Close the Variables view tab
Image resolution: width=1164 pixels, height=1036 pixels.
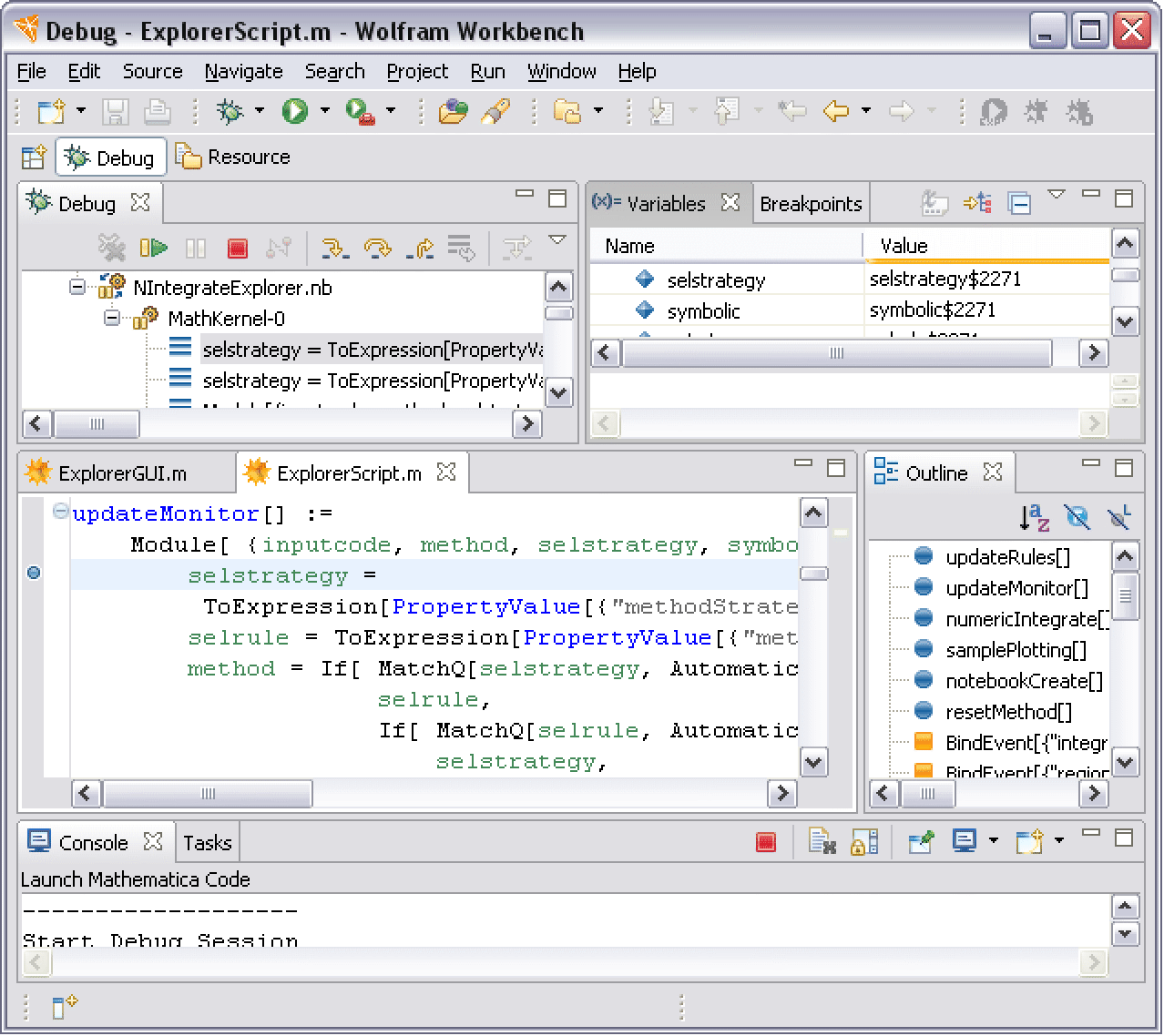[730, 202]
